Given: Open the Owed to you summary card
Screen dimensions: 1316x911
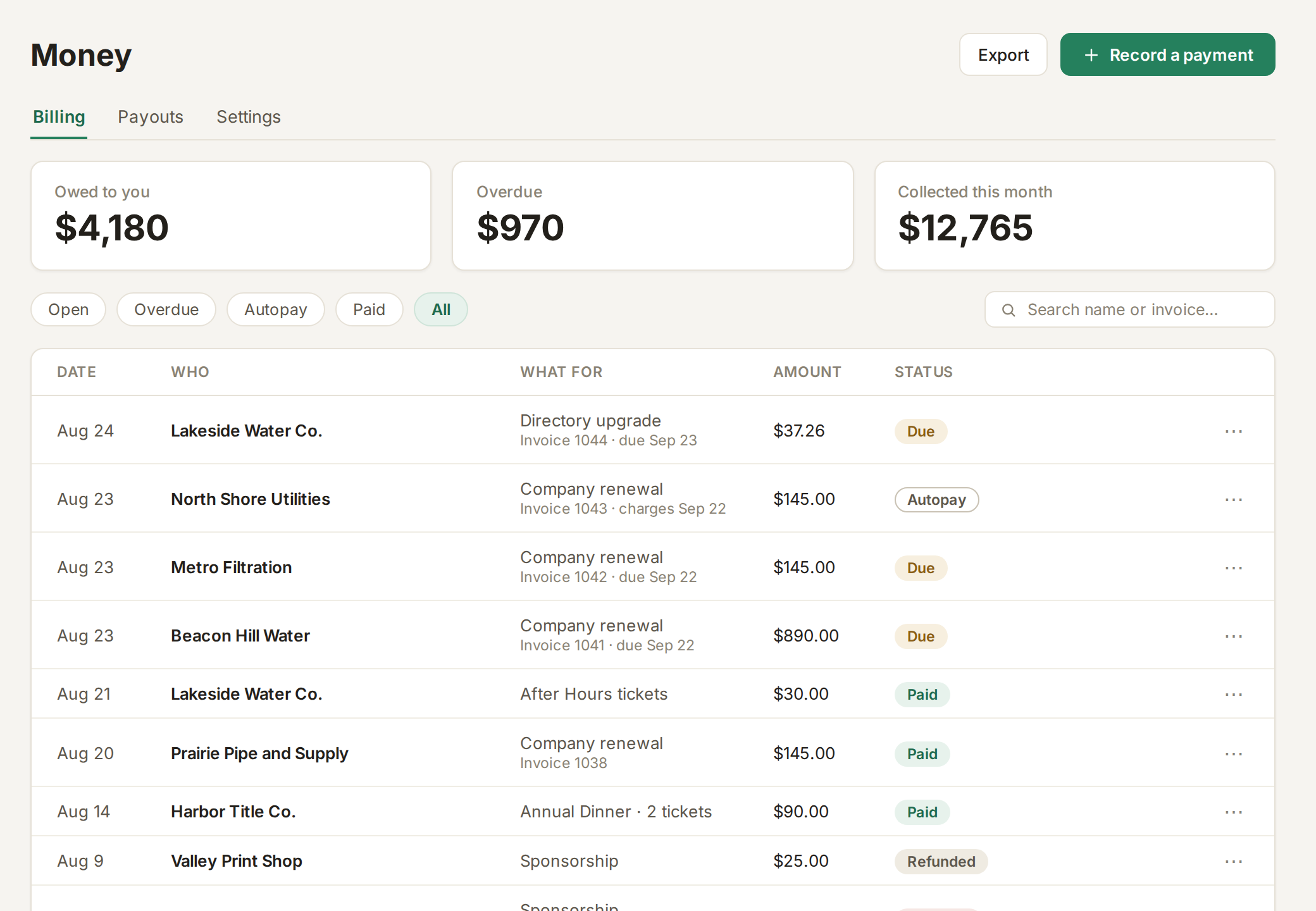Looking at the screenshot, I should click(x=231, y=216).
